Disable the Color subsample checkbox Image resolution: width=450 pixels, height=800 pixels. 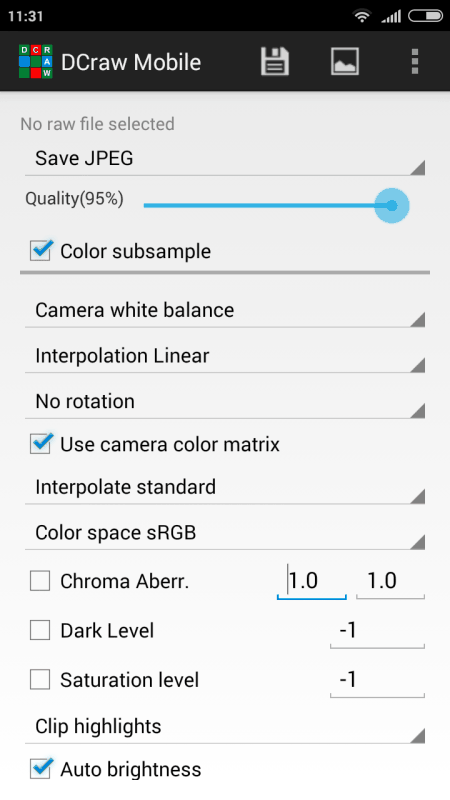click(x=40, y=251)
